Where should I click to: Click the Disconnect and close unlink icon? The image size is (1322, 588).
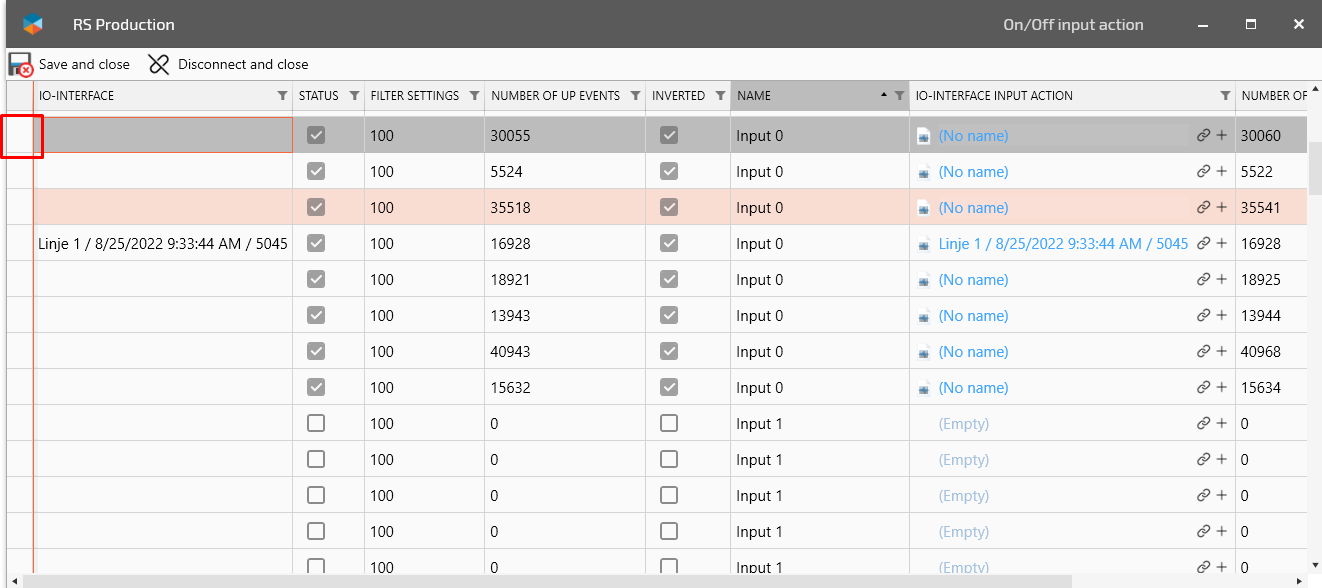click(x=159, y=65)
